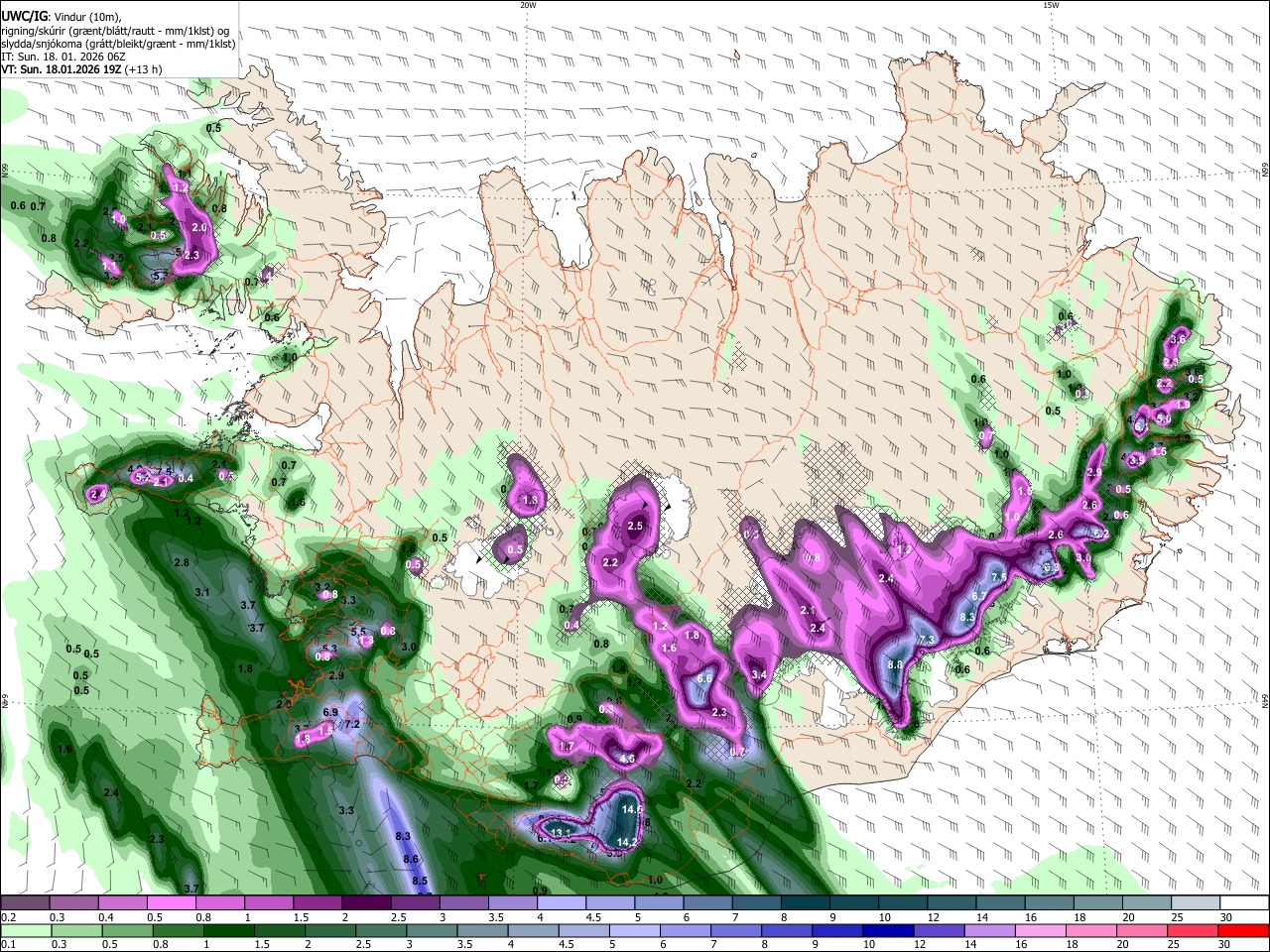1270x952 pixels.
Task: Click the 2.8 precipitation value on the map
Action: point(182,562)
